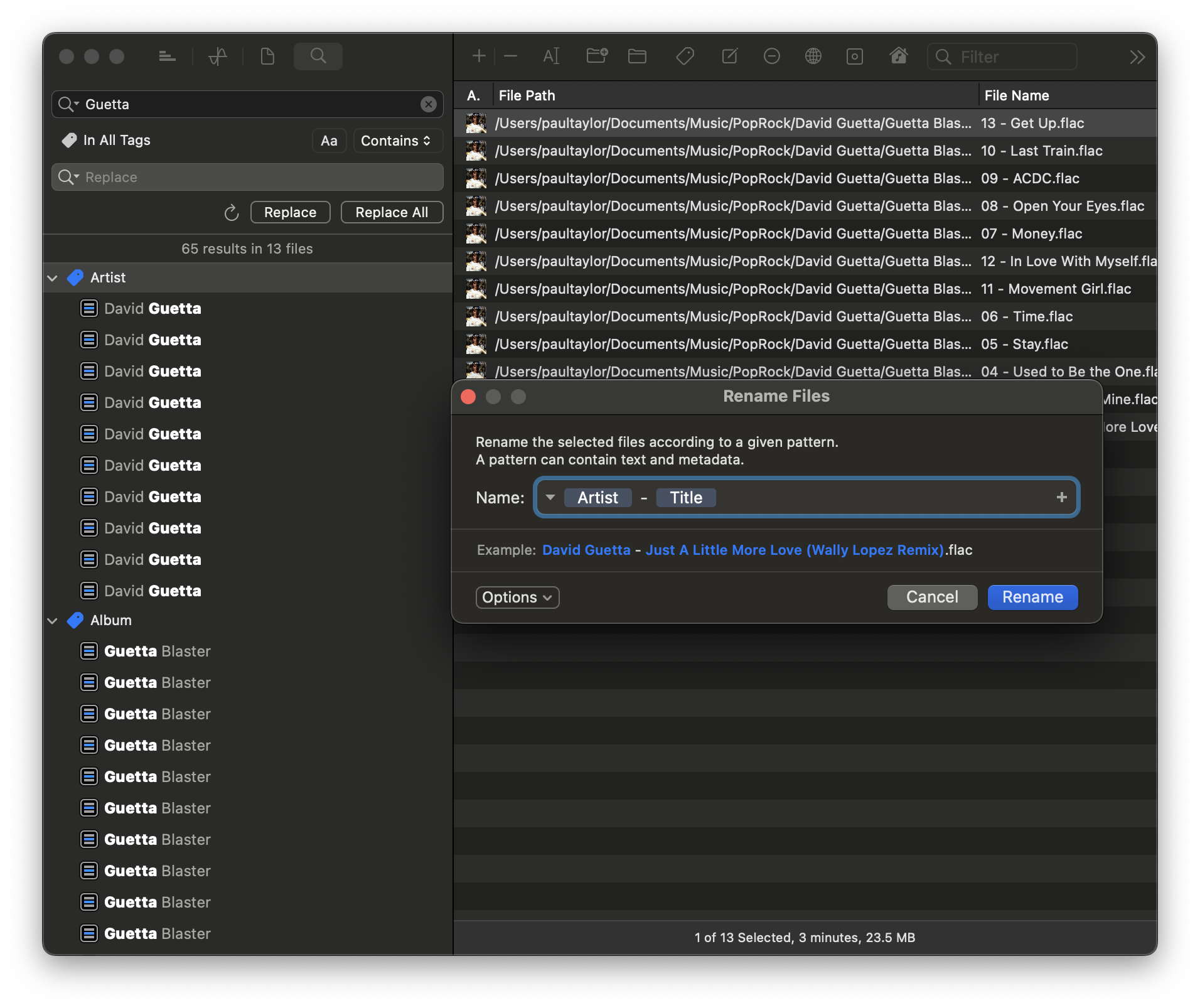This screenshot has width=1200, height=1008.
Task: Click the edit pencil square icon
Action: click(x=729, y=56)
